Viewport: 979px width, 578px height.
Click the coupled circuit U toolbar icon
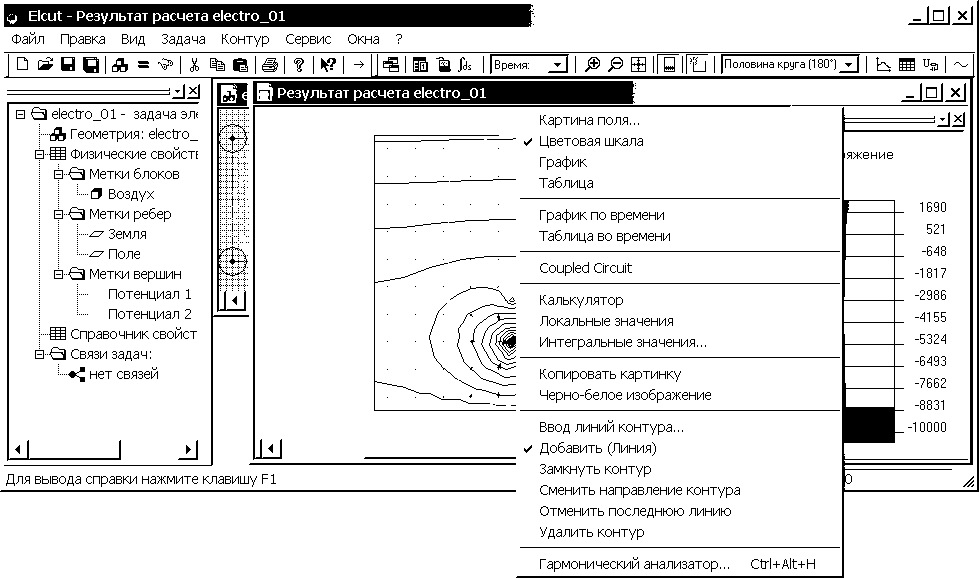[x=930, y=64]
